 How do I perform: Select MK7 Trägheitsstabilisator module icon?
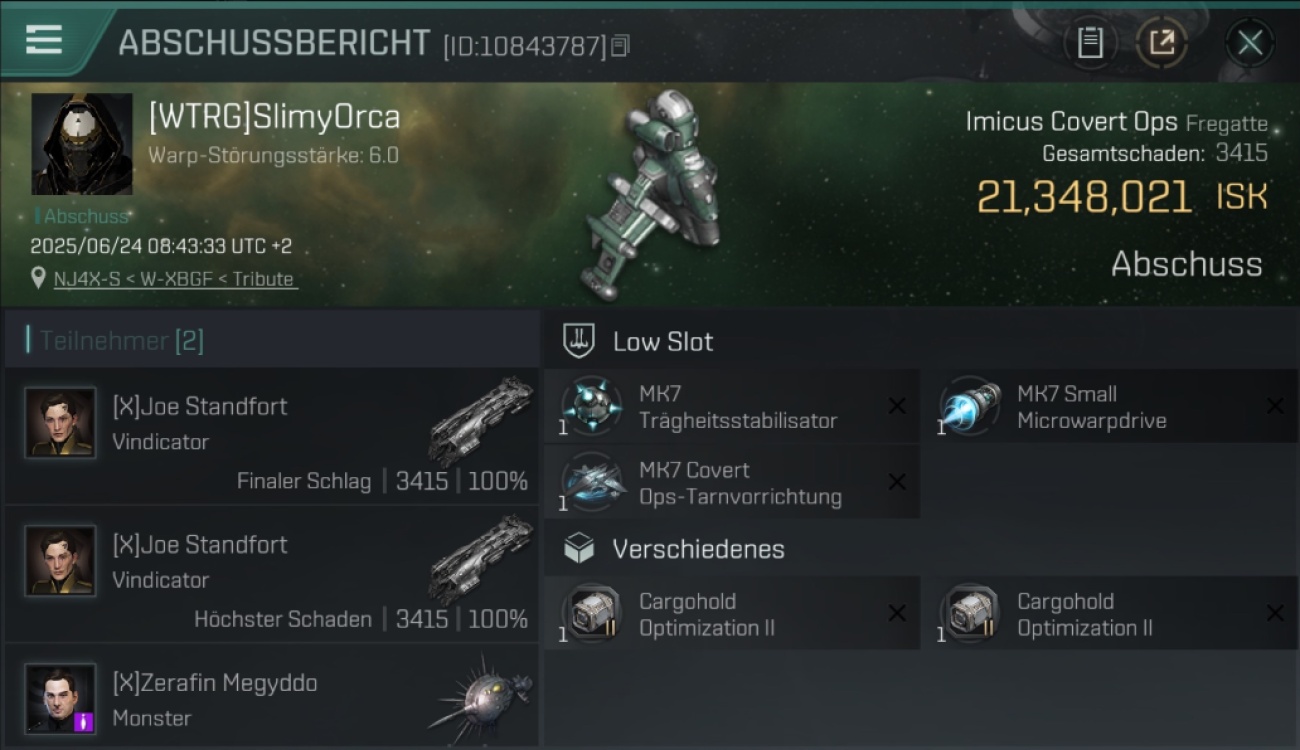pos(592,407)
